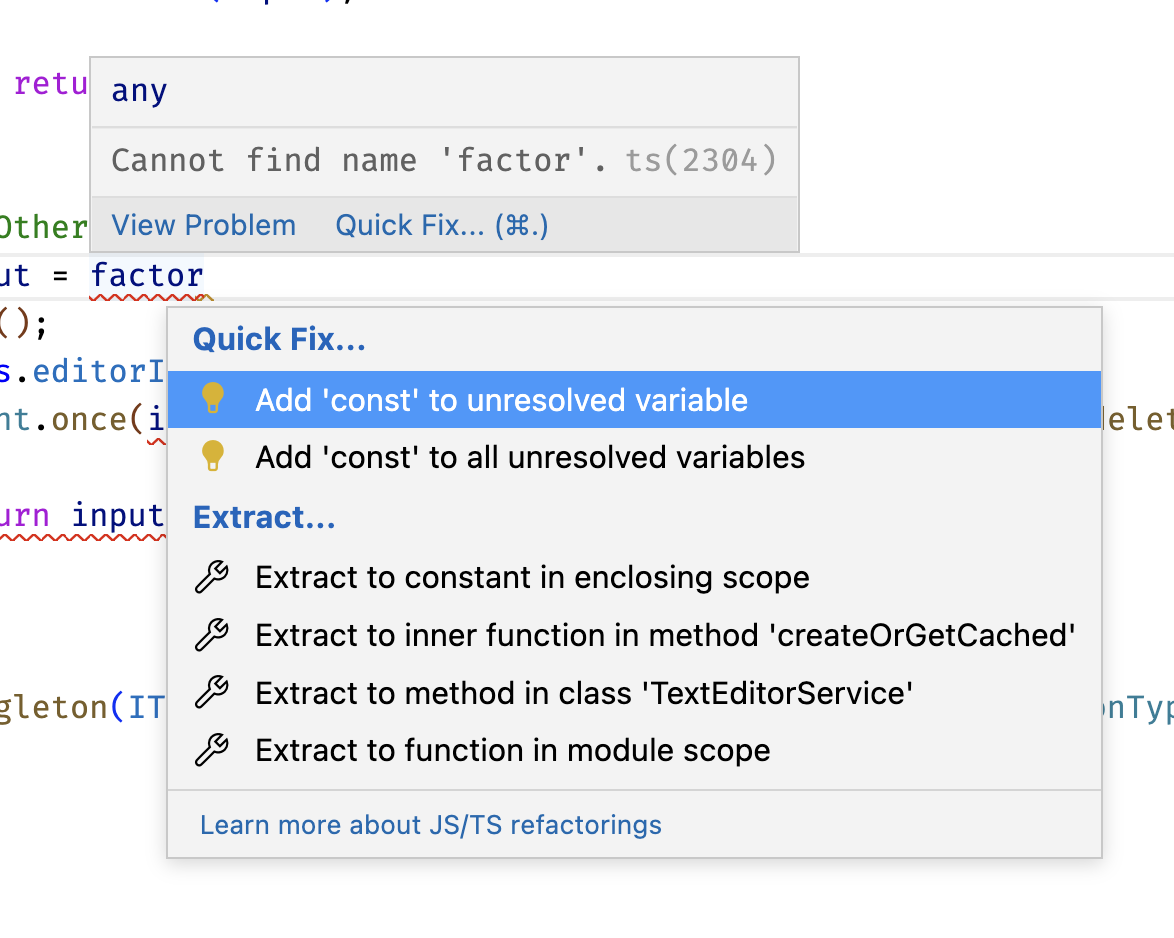
Task: Click lightbulb icon beside 'Add const to unresolved variable'
Action: [x=212, y=399]
